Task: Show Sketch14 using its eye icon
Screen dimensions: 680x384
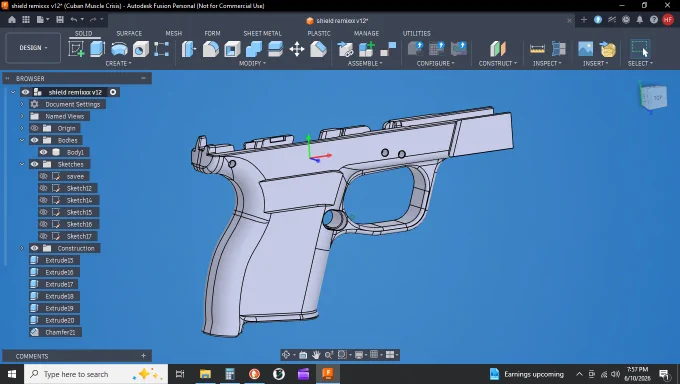Action: pos(43,200)
